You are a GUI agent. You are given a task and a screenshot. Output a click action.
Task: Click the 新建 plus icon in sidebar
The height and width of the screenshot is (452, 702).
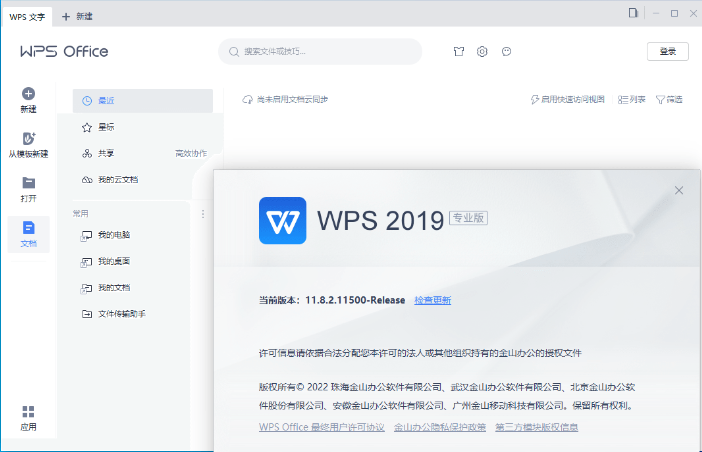coord(28,94)
